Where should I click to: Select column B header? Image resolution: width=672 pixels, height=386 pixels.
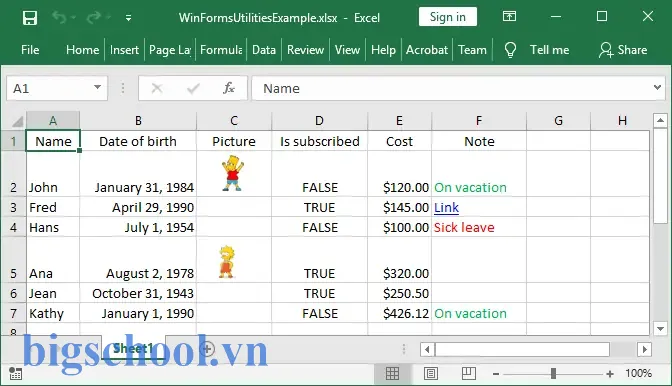point(138,121)
